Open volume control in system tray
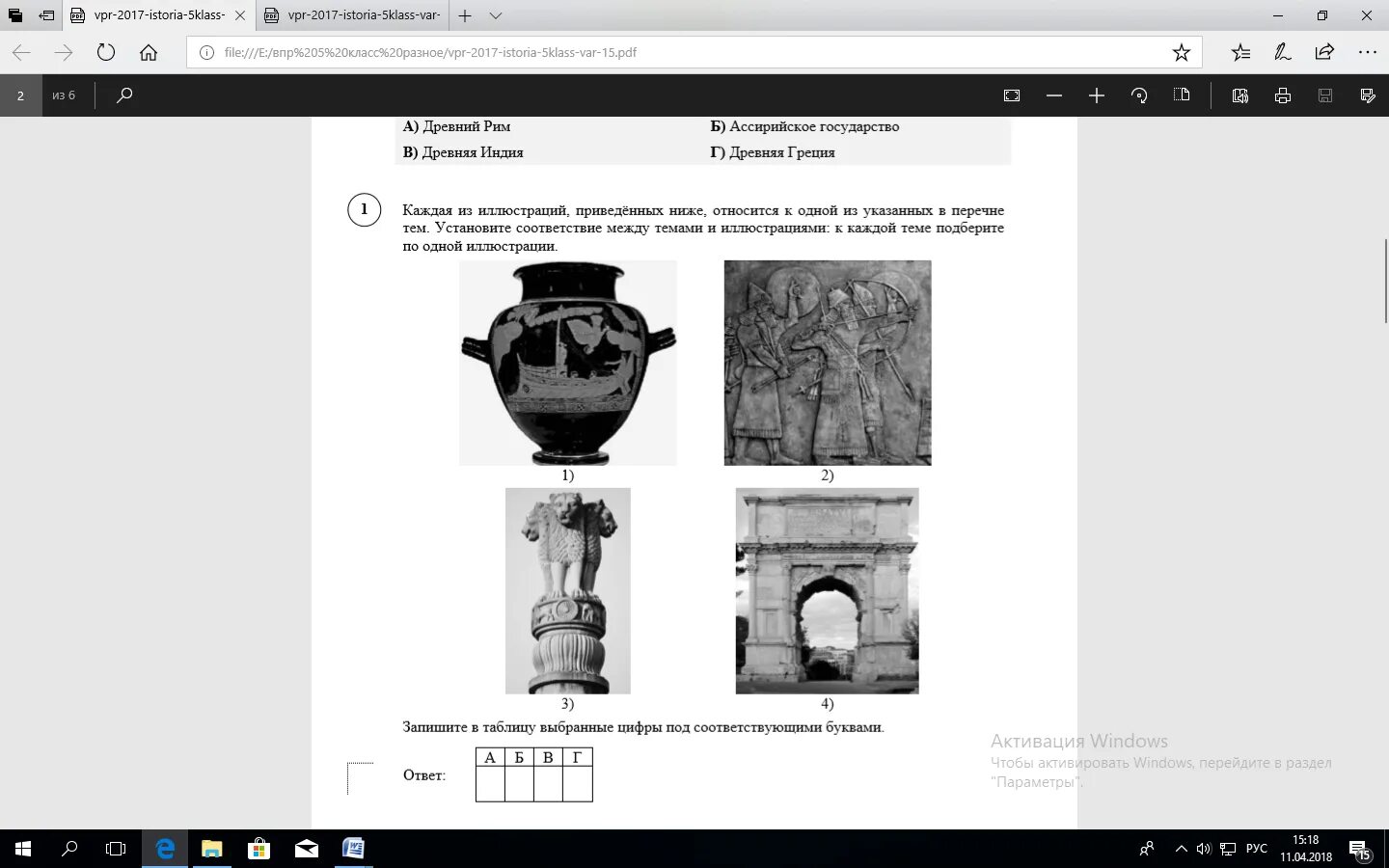This screenshot has height=868, width=1389. point(1203,849)
